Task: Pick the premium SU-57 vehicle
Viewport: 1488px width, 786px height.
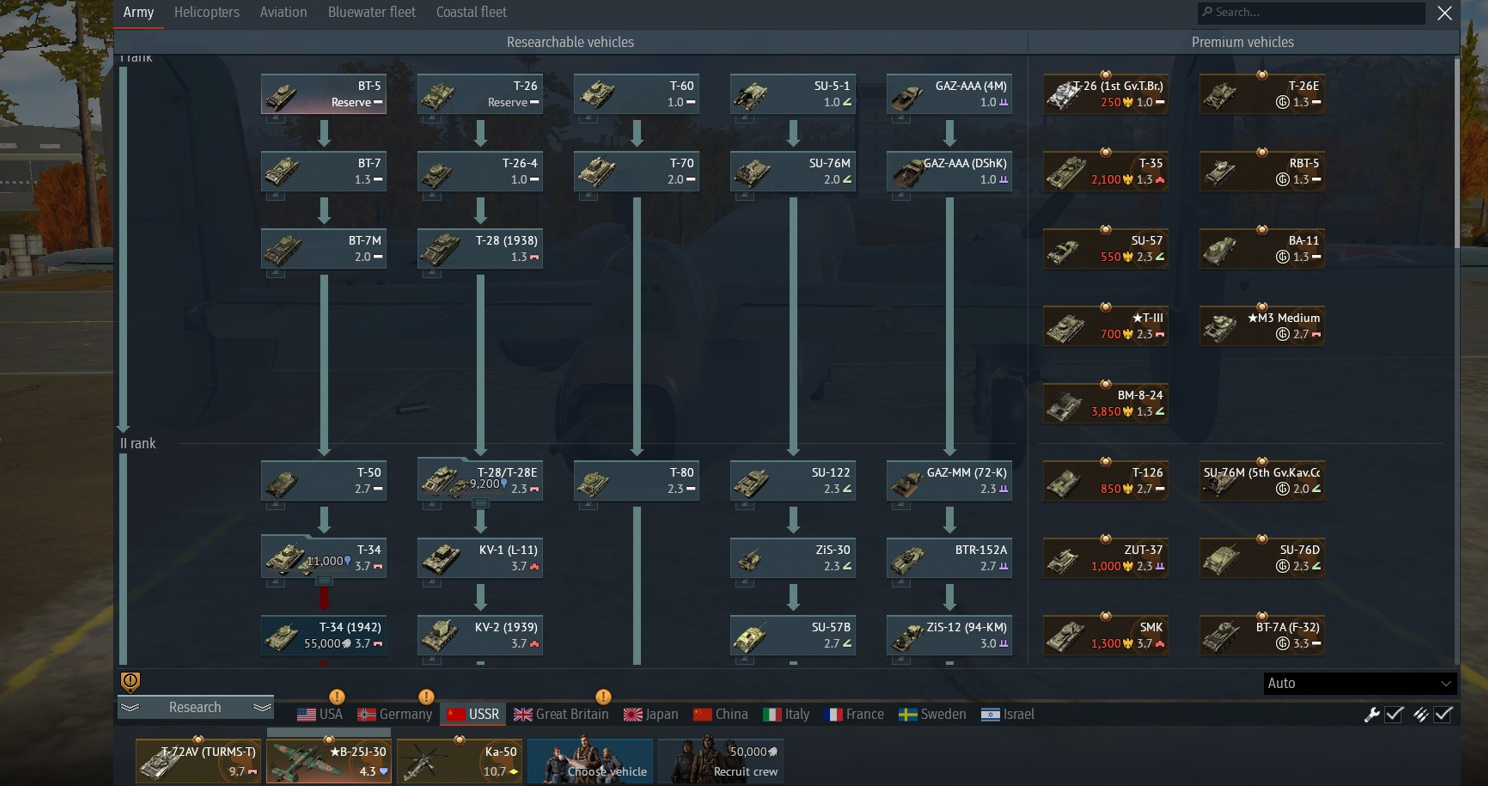Action: 1106,248
